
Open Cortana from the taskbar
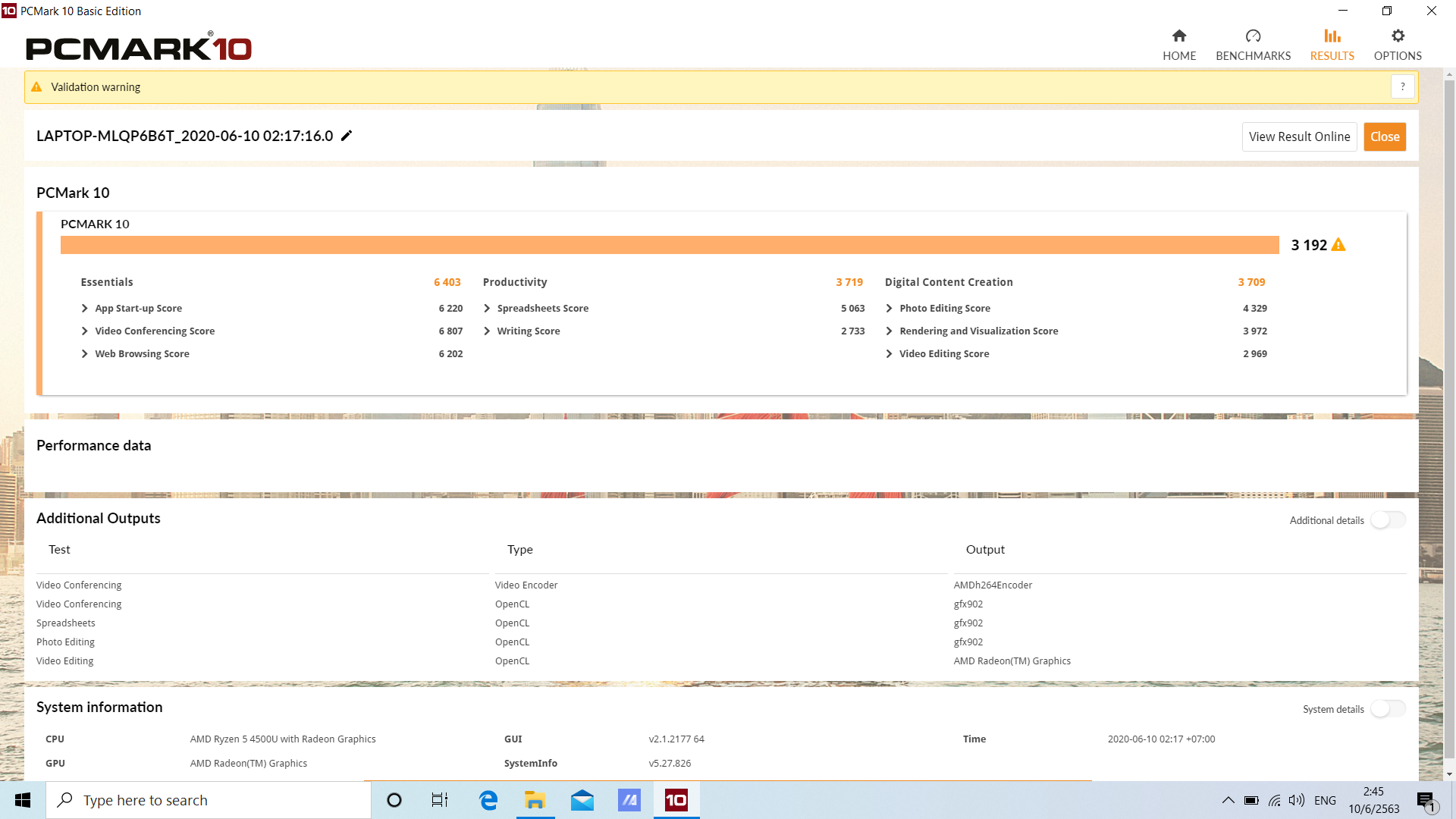394,800
